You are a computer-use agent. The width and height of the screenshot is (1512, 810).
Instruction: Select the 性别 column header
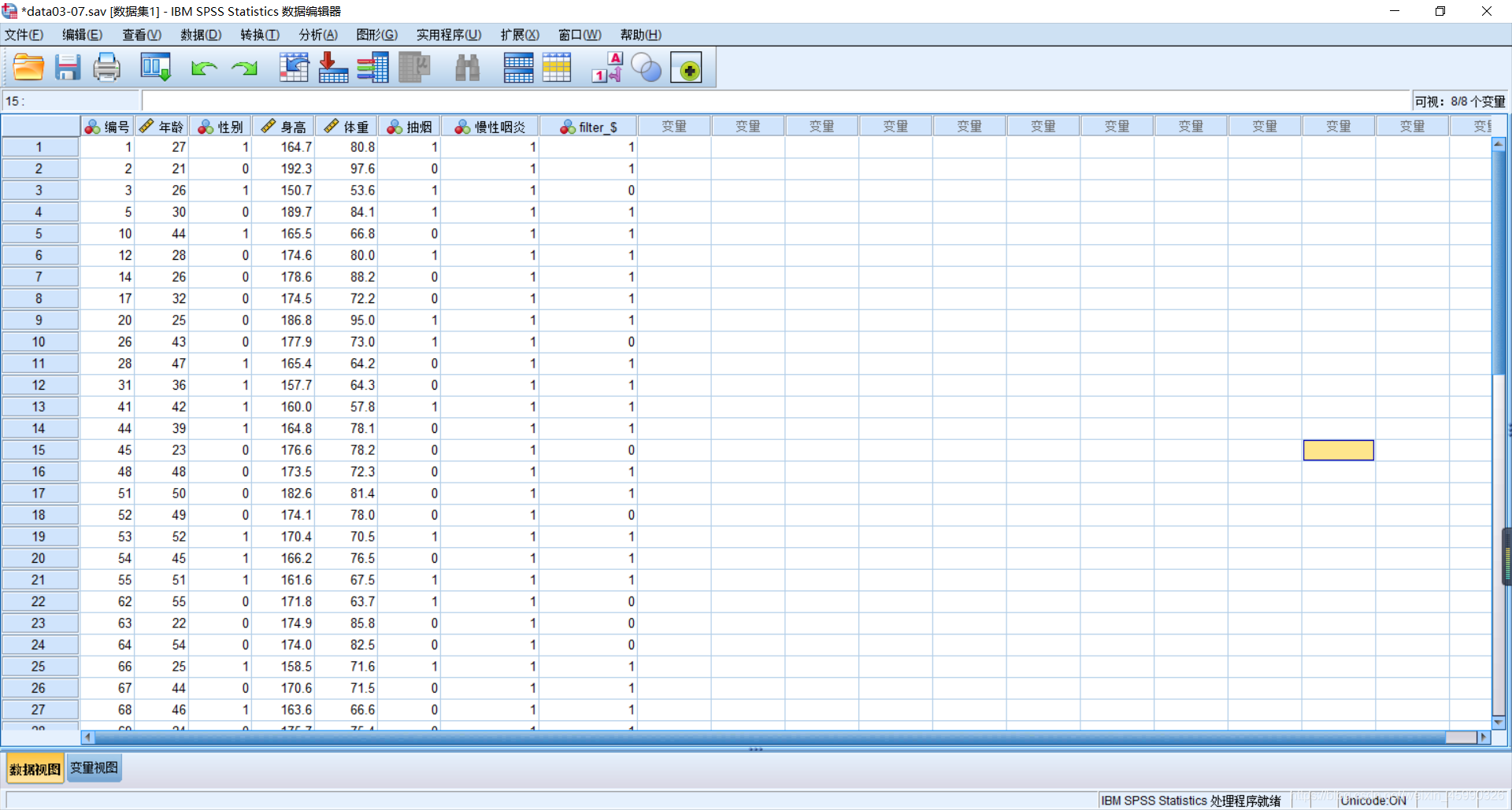pyautogui.click(x=220, y=127)
